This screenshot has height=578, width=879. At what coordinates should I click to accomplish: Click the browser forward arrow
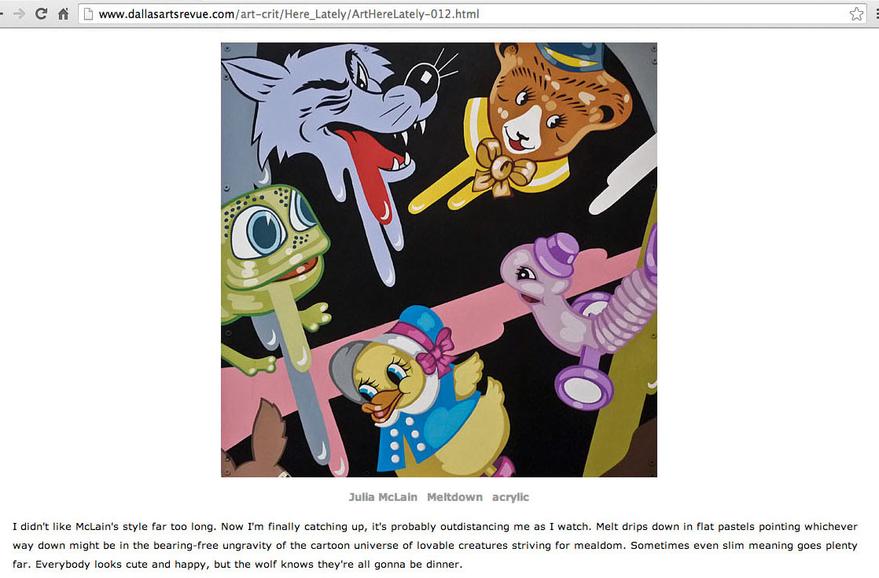point(19,13)
